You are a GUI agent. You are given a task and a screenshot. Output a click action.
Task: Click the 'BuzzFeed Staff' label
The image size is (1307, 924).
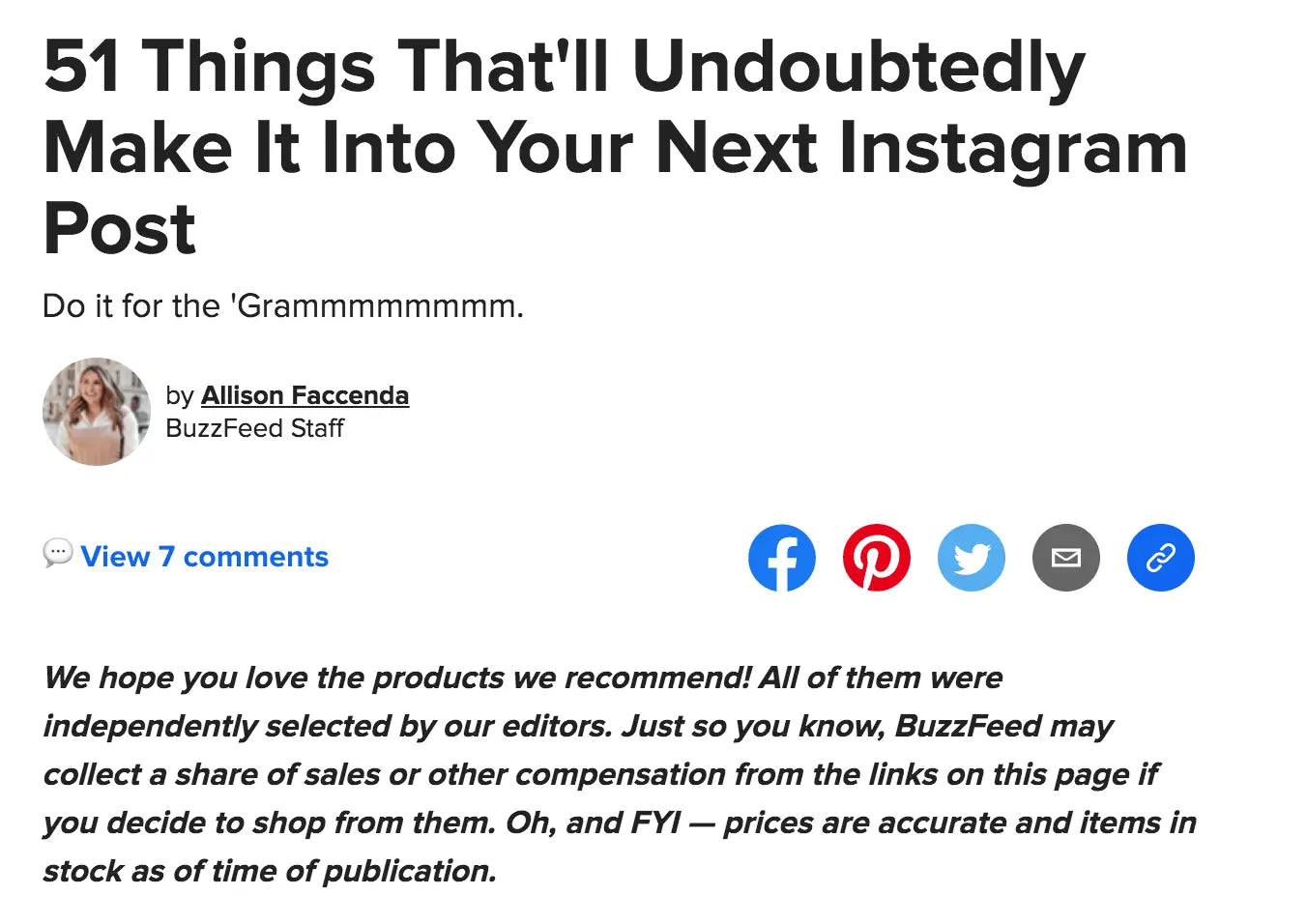(254, 428)
